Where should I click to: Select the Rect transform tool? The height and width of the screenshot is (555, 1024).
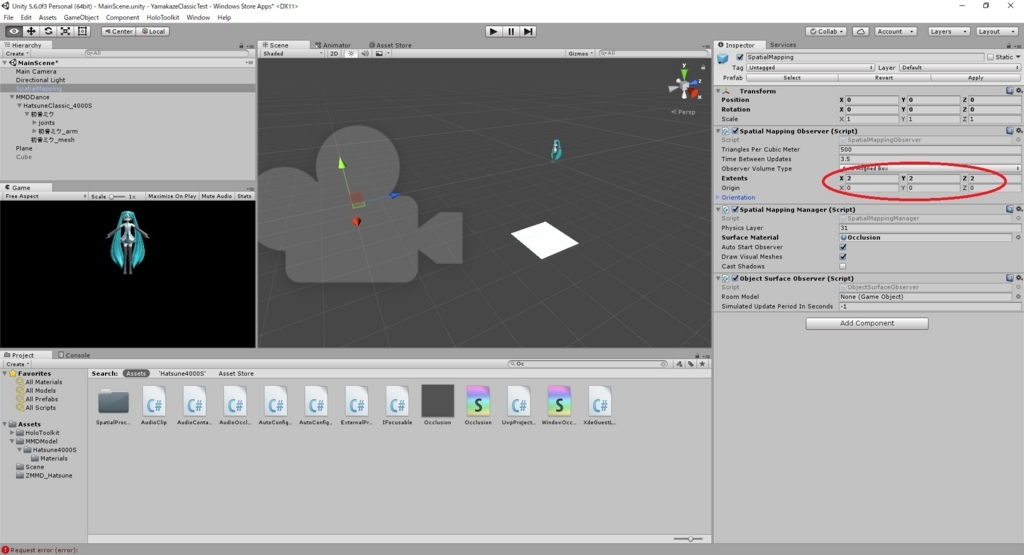[x=82, y=31]
